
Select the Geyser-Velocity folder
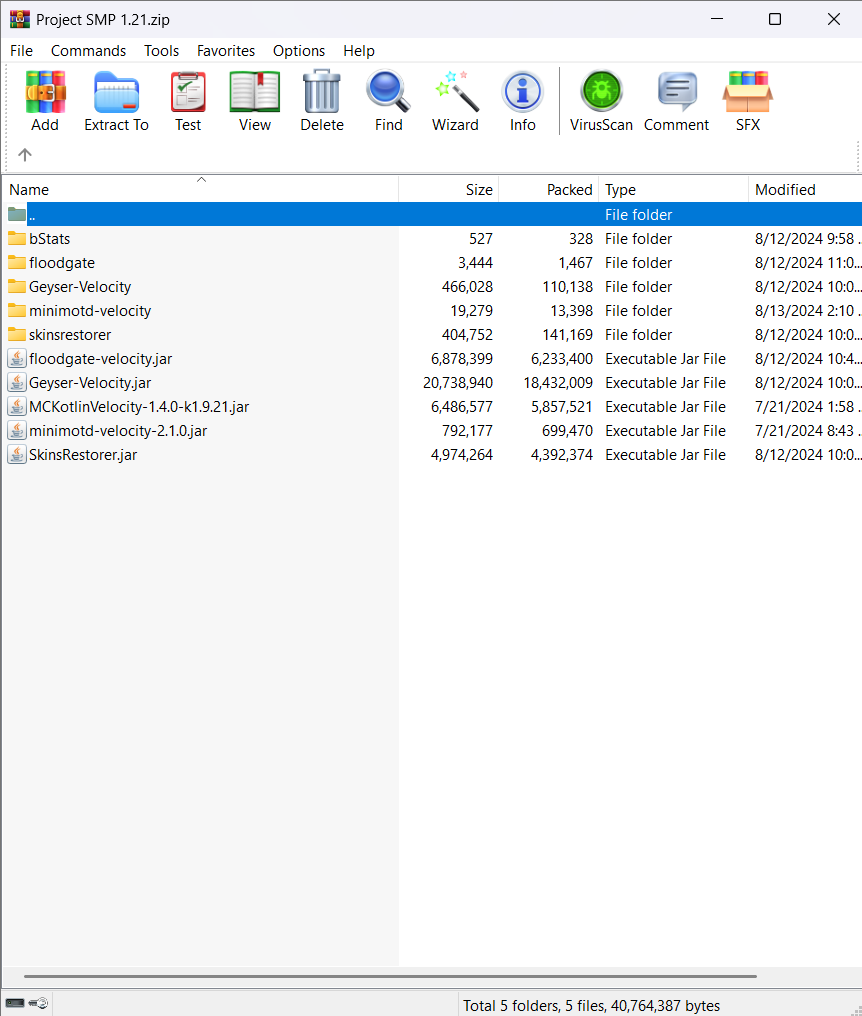[80, 286]
